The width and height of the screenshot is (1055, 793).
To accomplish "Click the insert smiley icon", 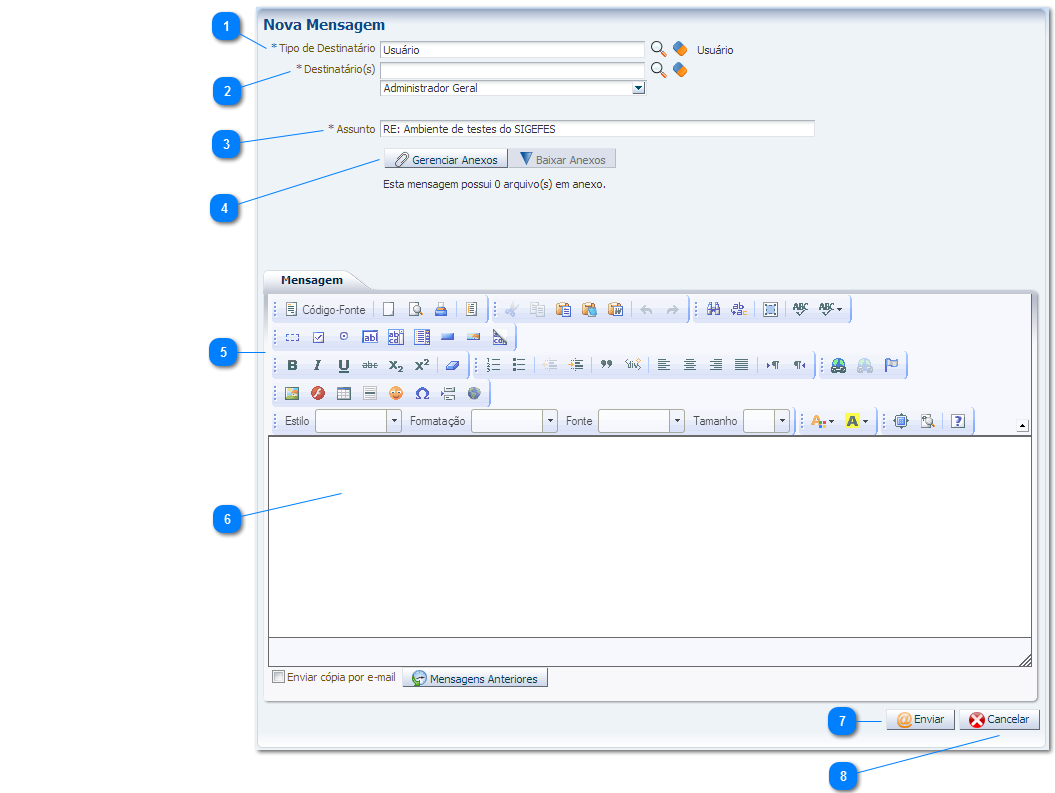I will pos(396,393).
